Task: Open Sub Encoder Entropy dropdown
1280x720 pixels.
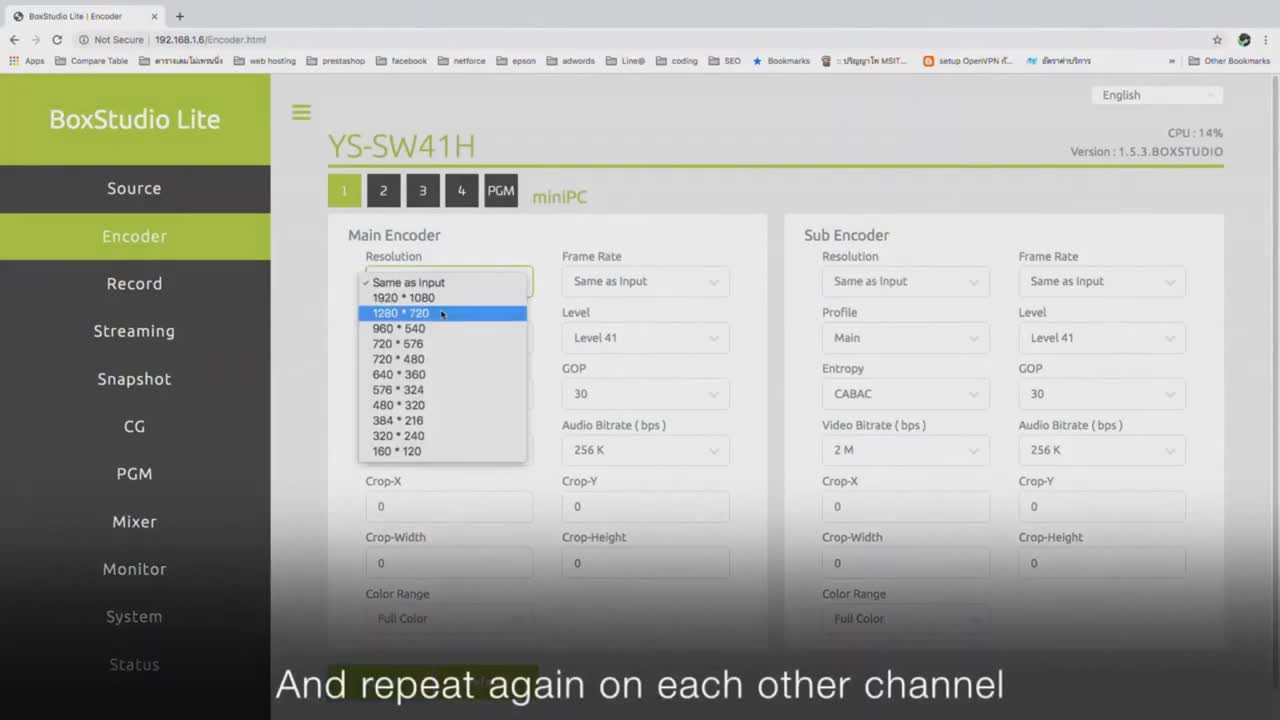Action: coord(905,394)
